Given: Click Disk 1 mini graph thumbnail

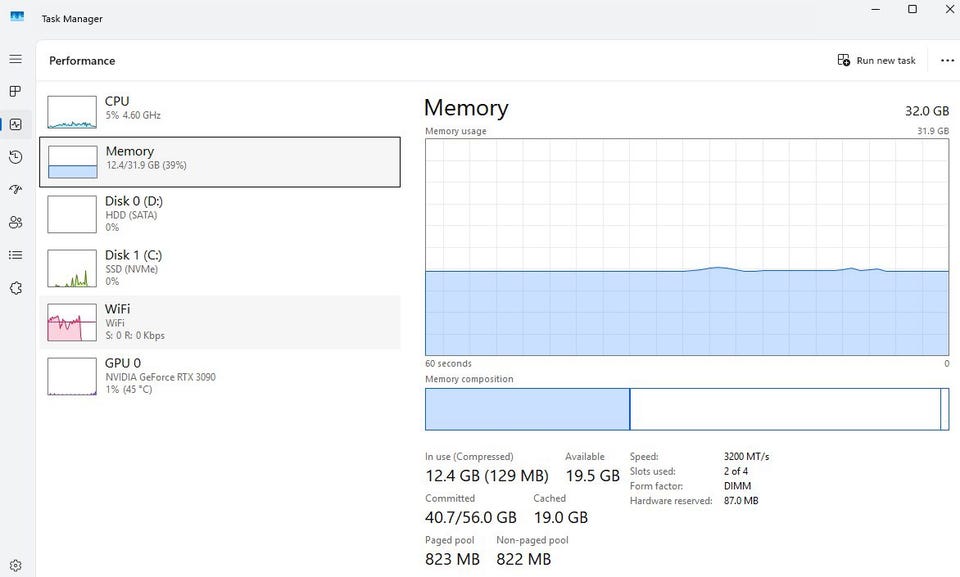Looking at the screenshot, I should pyautogui.click(x=72, y=268).
